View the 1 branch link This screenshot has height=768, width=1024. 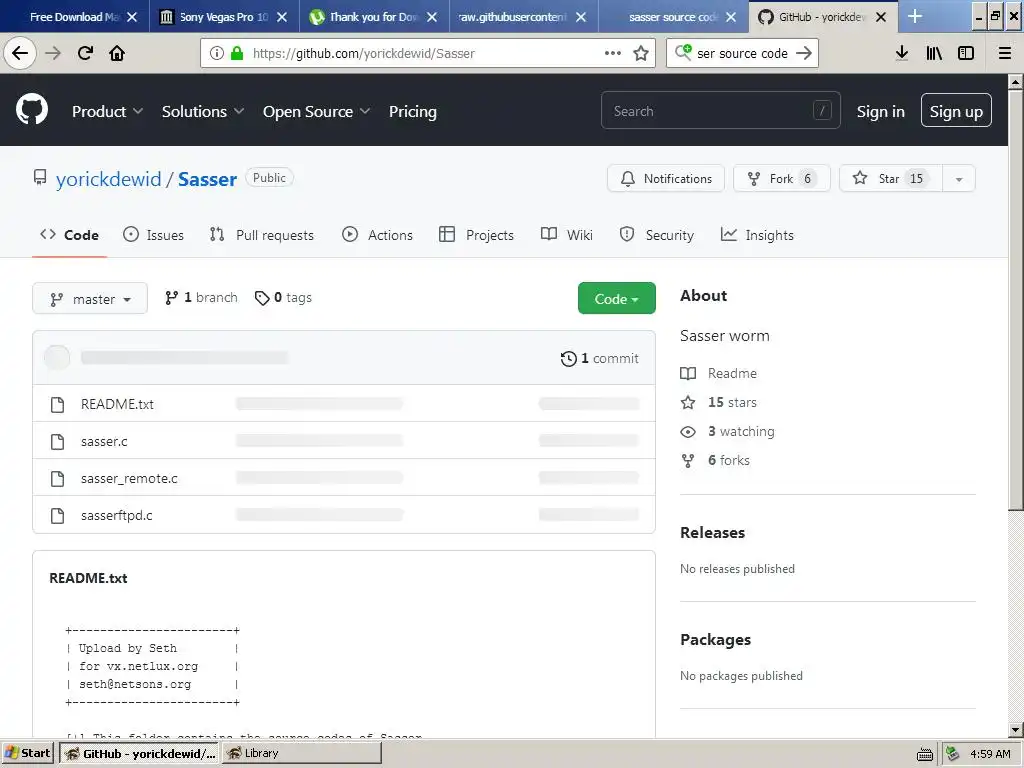click(x=201, y=298)
